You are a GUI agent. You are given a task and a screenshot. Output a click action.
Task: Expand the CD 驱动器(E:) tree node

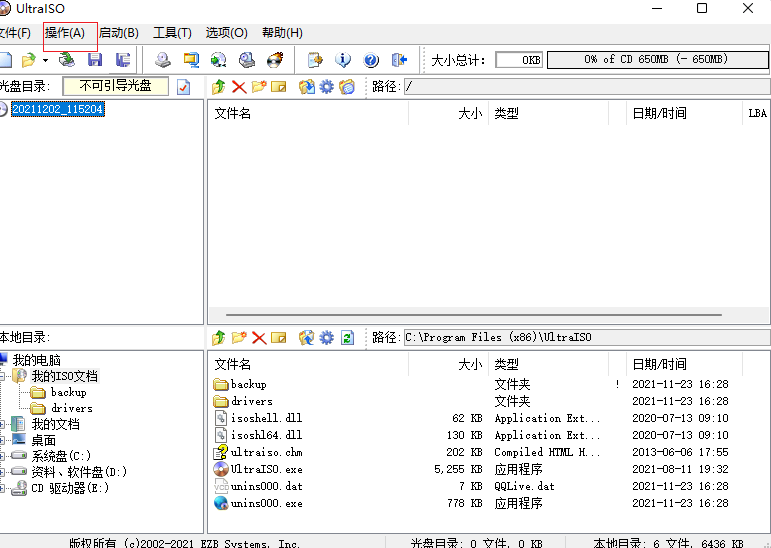[x=2, y=488]
